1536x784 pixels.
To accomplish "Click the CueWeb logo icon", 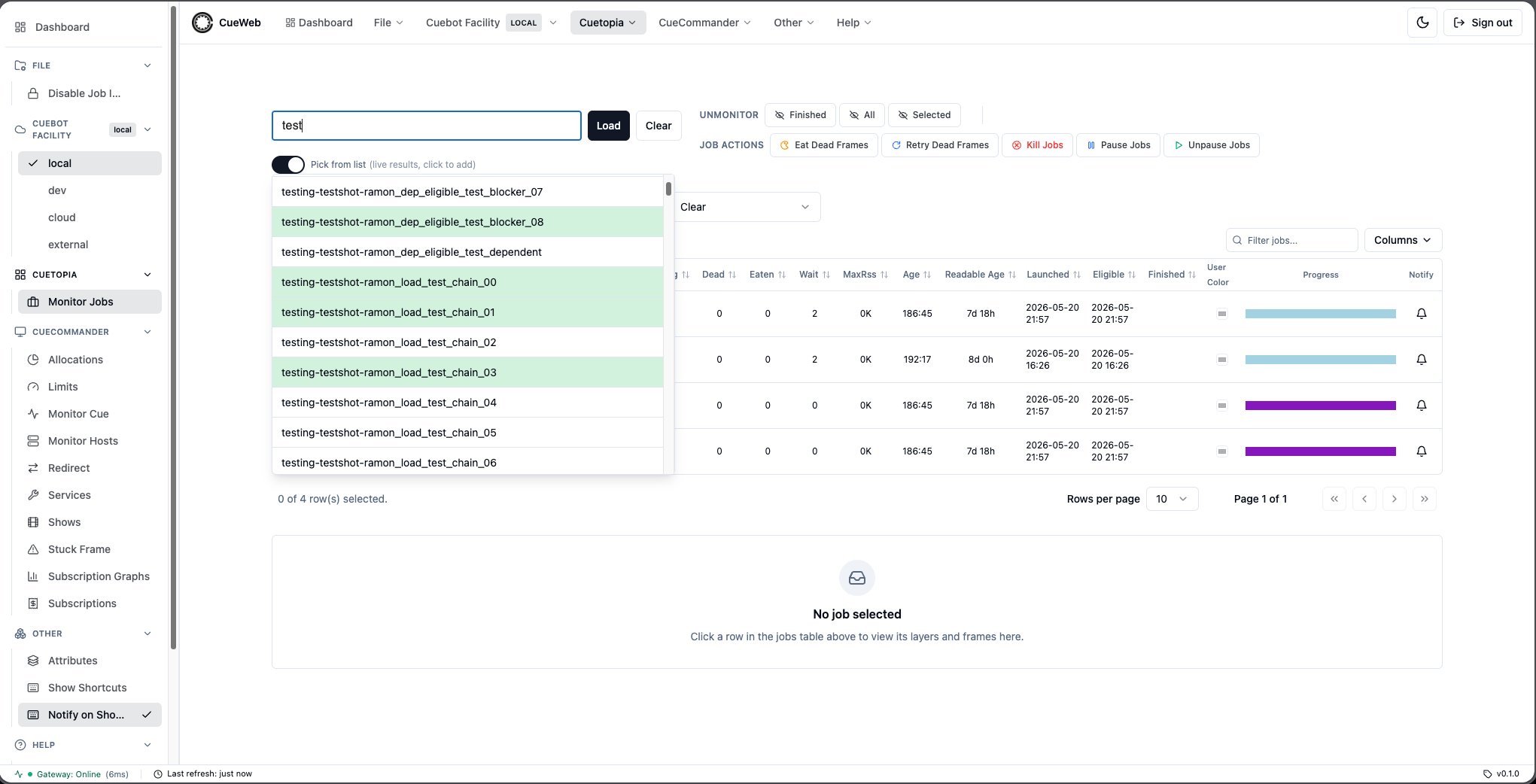I will 202,23.
